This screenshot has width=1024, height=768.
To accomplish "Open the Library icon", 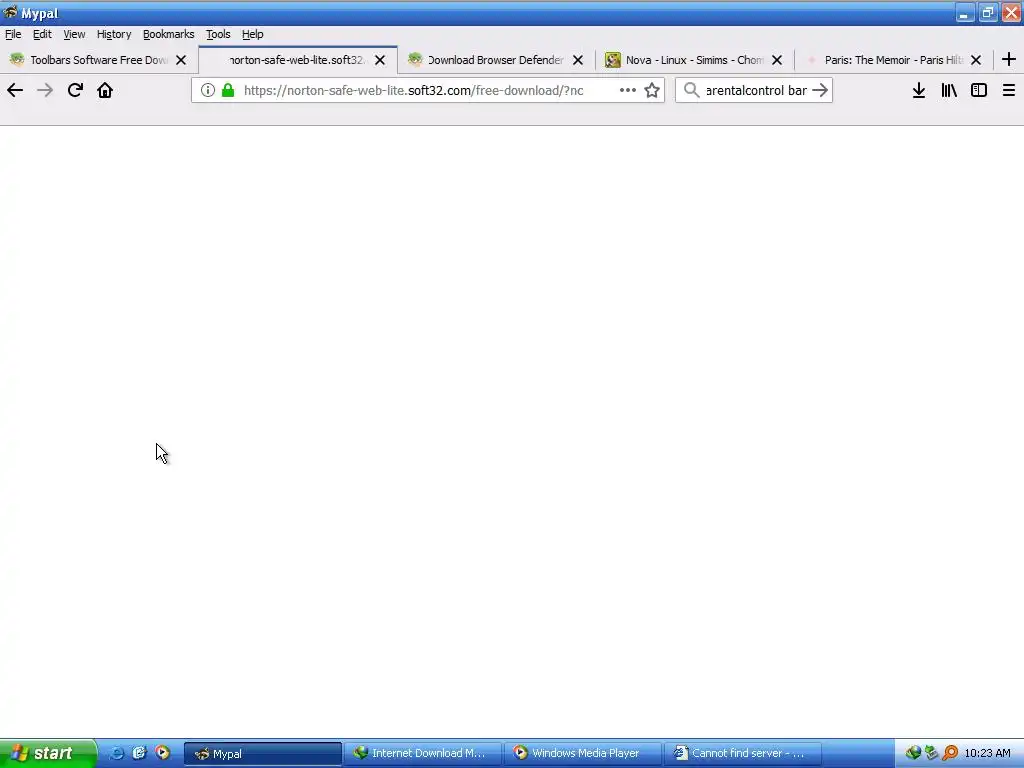I will pyautogui.click(x=949, y=90).
